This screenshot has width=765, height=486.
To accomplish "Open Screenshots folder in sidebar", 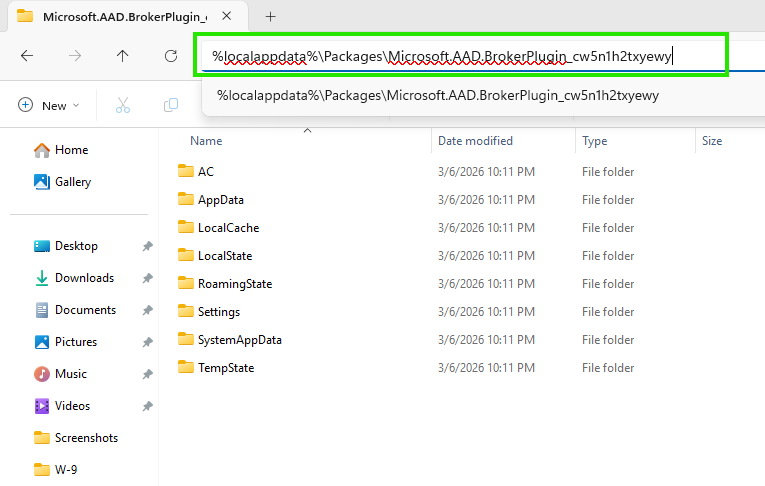I will [76, 438].
